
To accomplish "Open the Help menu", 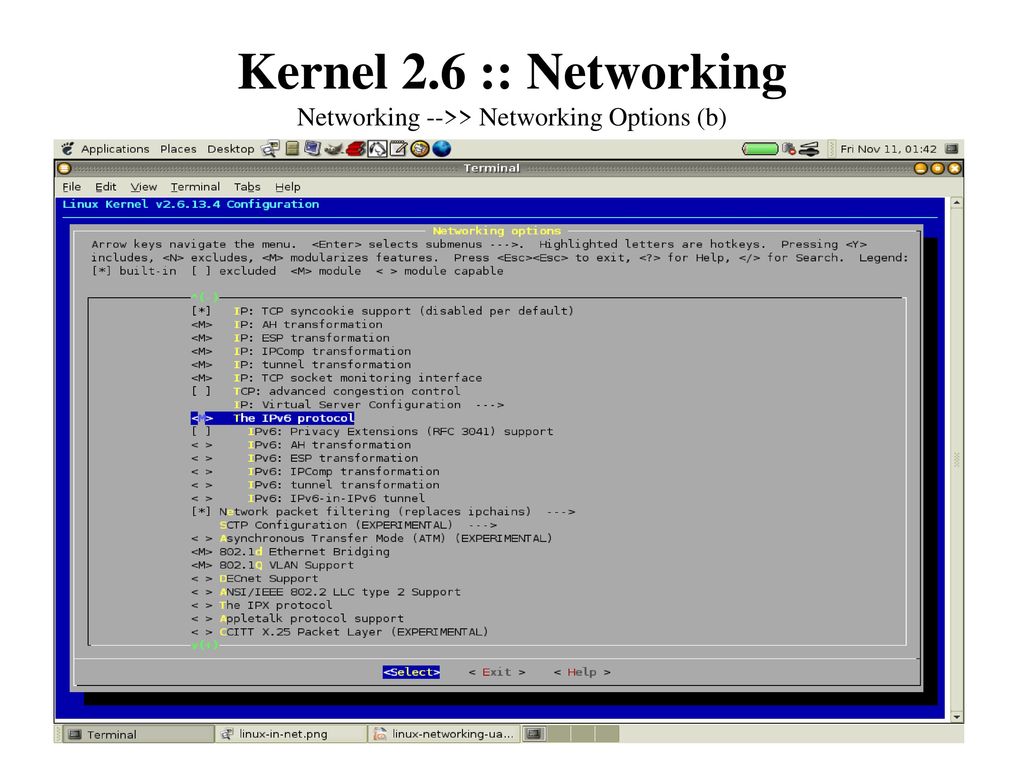I will pyautogui.click(x=287, y=187).
